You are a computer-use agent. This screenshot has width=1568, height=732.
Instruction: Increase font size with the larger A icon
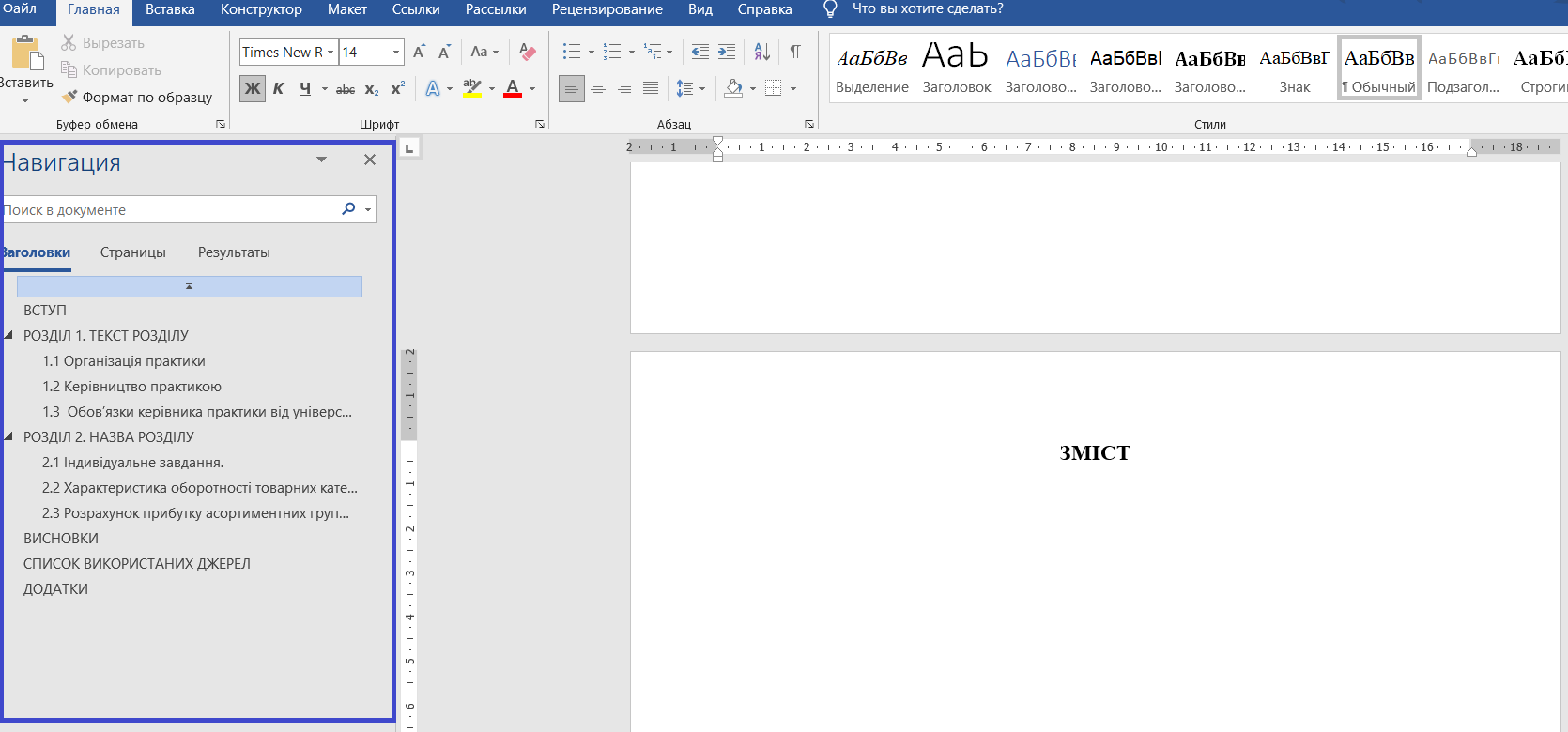tap(419, 52)
